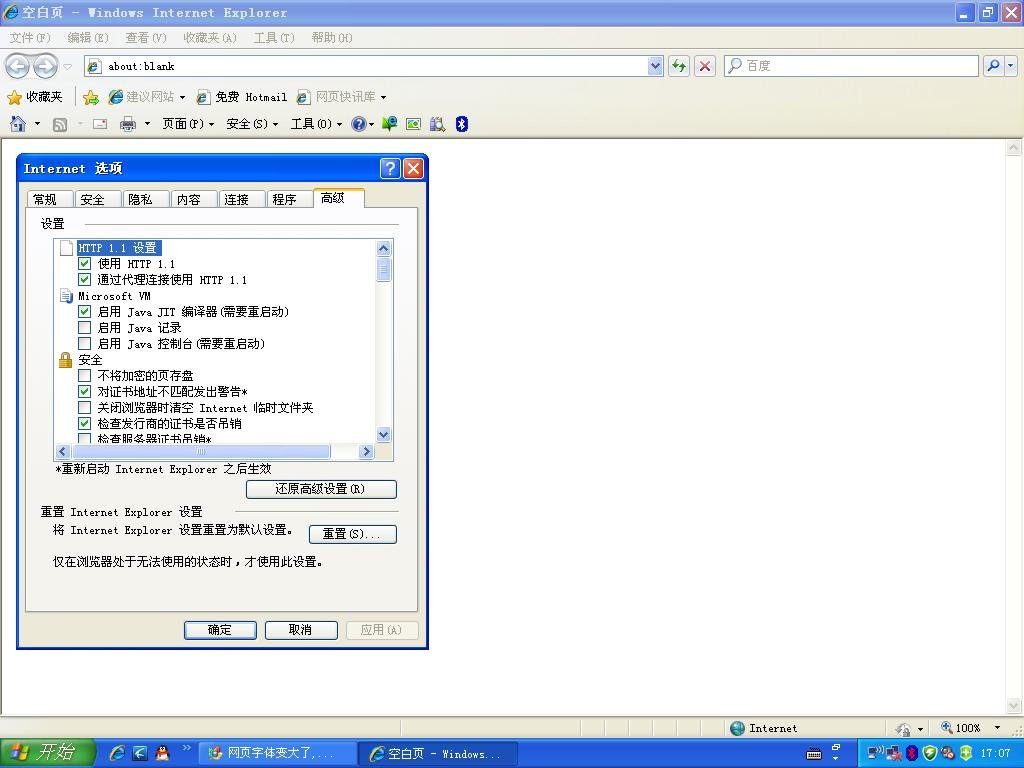Open the address bar dropdown arrow
This screenshot has height=768, width=1024.
(x=655, y=65)
